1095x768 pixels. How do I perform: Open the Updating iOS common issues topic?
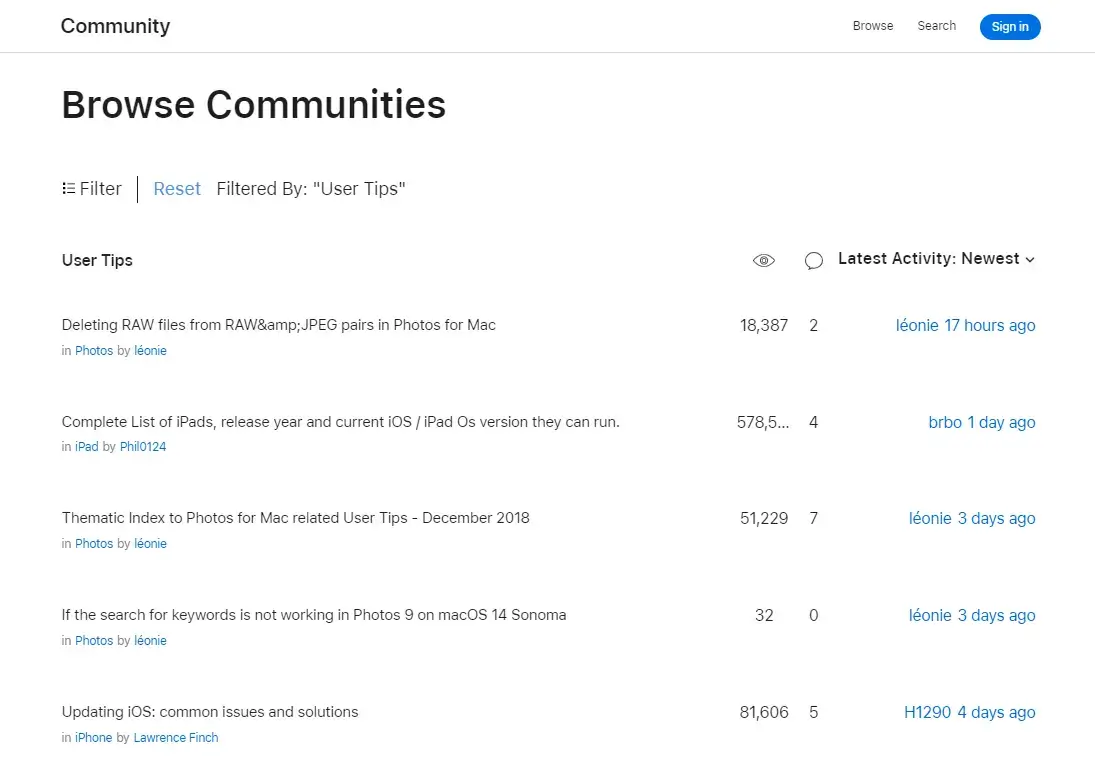click(x=210, y=711)
